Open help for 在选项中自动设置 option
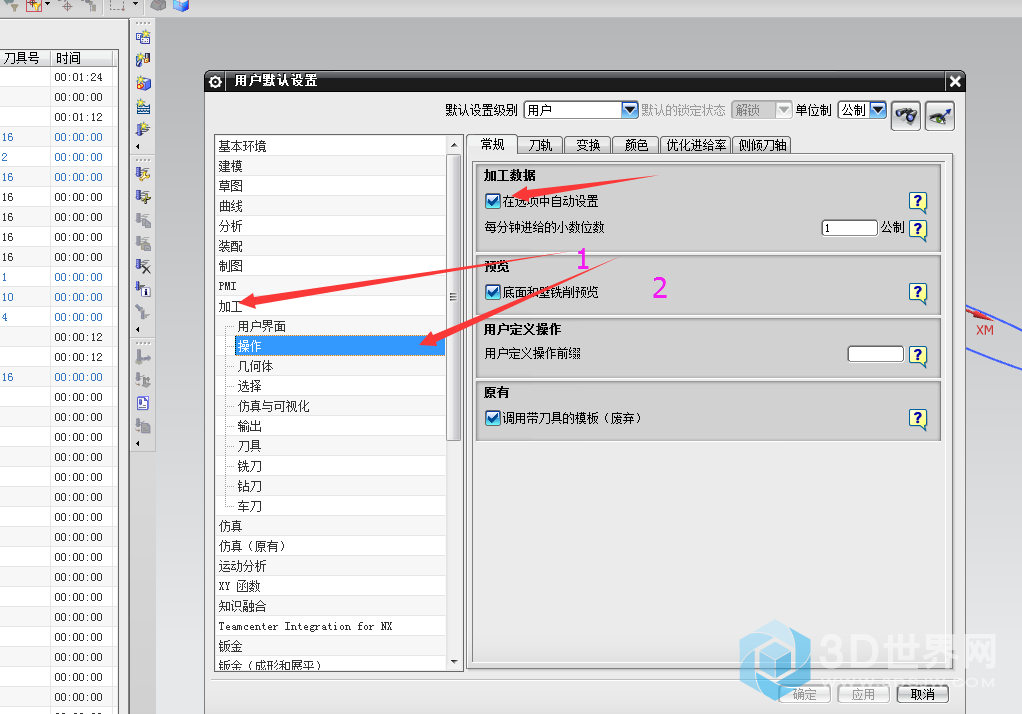 point(918,201)
